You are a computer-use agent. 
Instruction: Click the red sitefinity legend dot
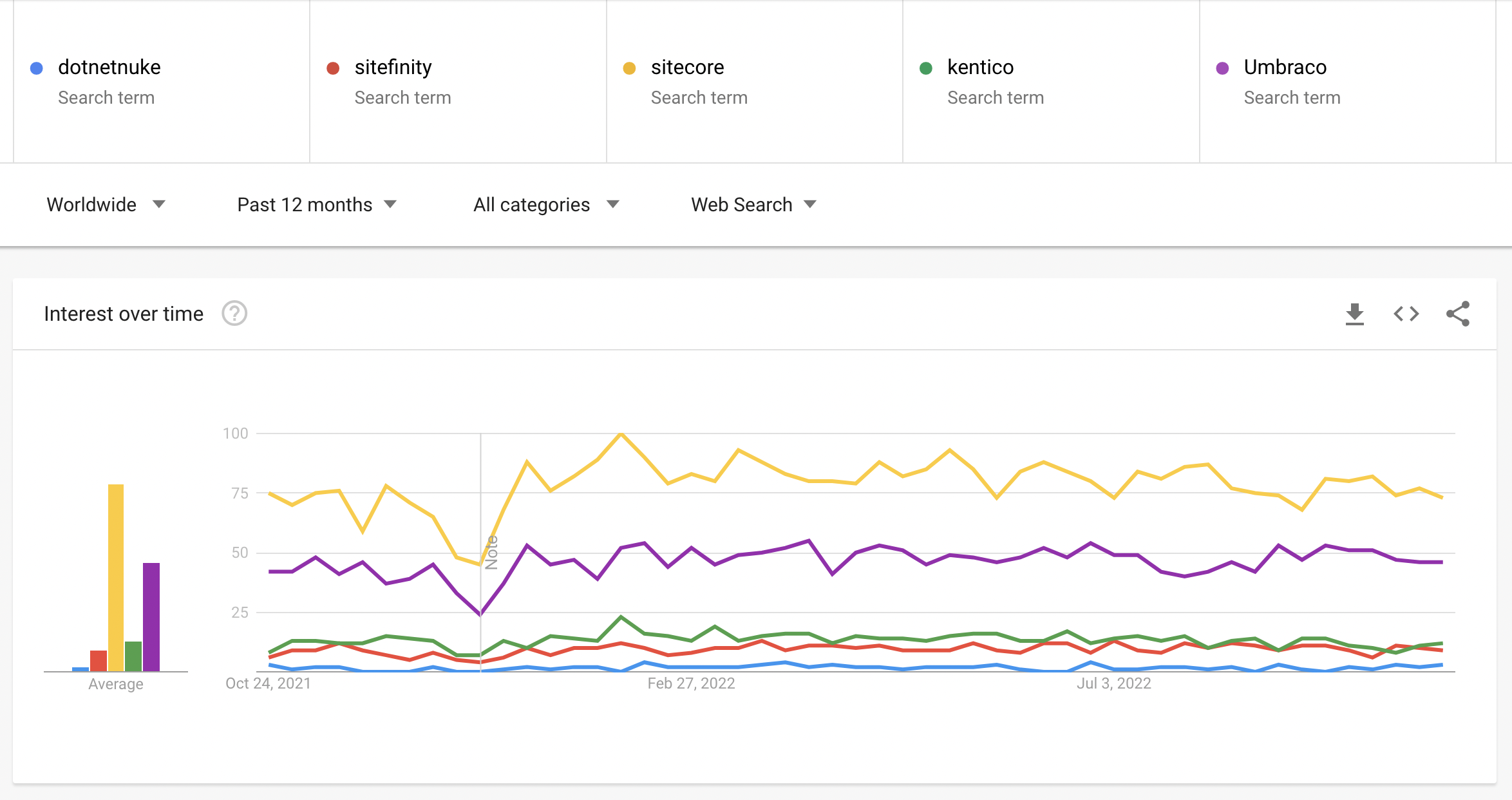tap(333, 68)
